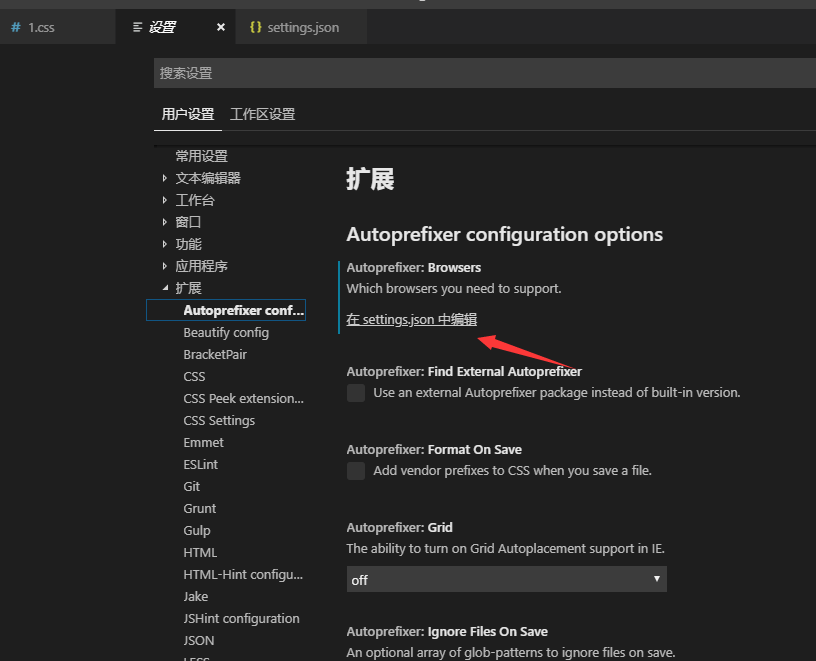Image resolution: width=816 pixels, height=661 pixels.
Task: Enable Format On Save checkbox
Action: click(356, 471)
